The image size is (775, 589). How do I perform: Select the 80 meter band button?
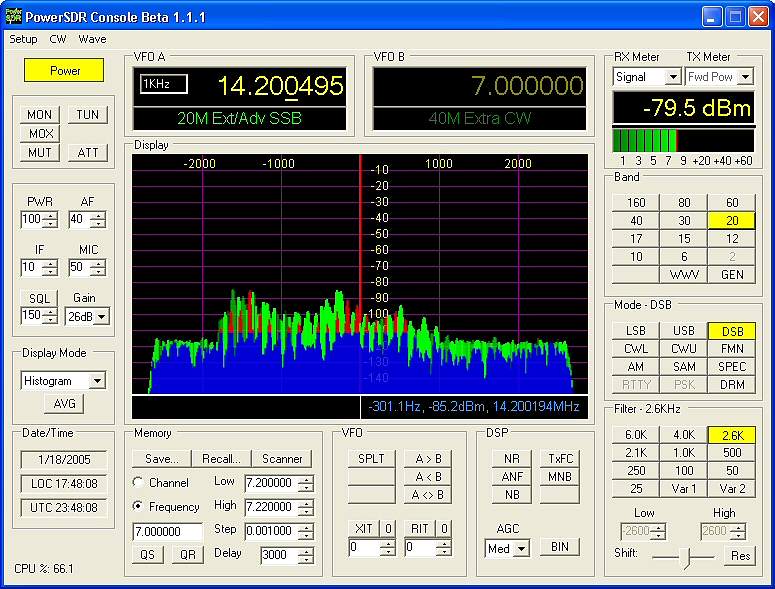pyautogui.click(x=684, y=203)
